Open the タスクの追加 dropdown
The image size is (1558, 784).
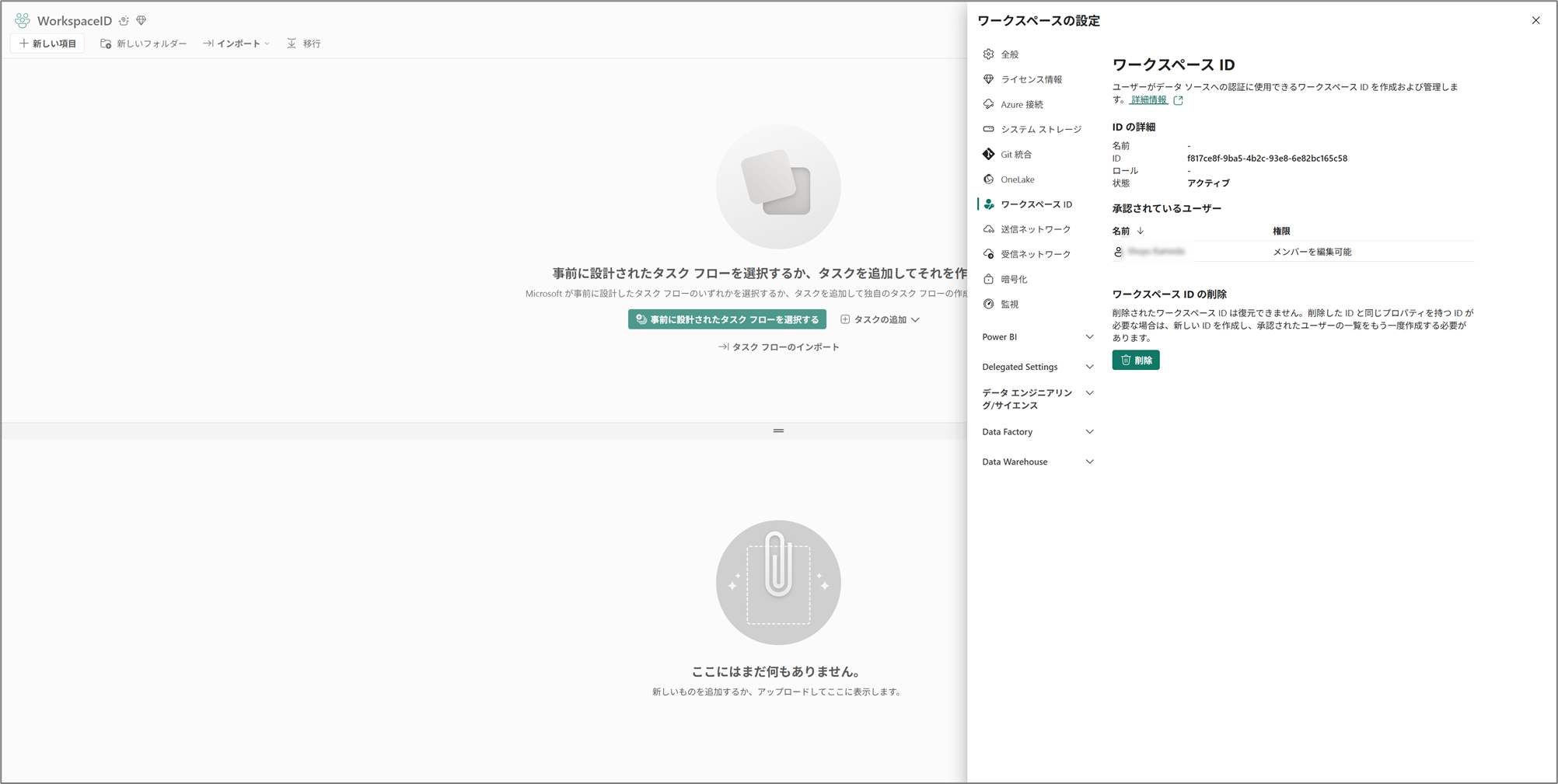pos(880,319)
